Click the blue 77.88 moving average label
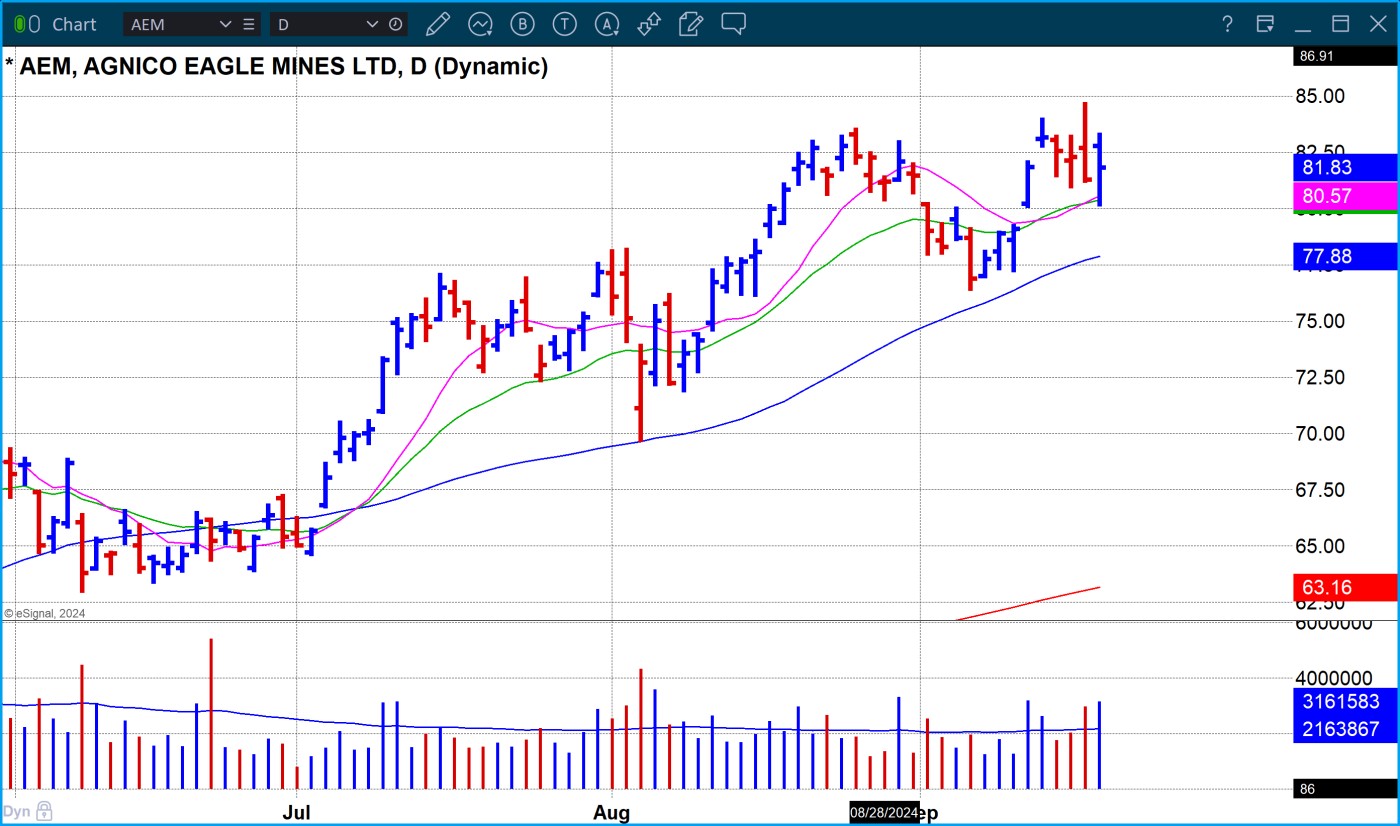The image size is (1400, 826). tap(1345, 256)
